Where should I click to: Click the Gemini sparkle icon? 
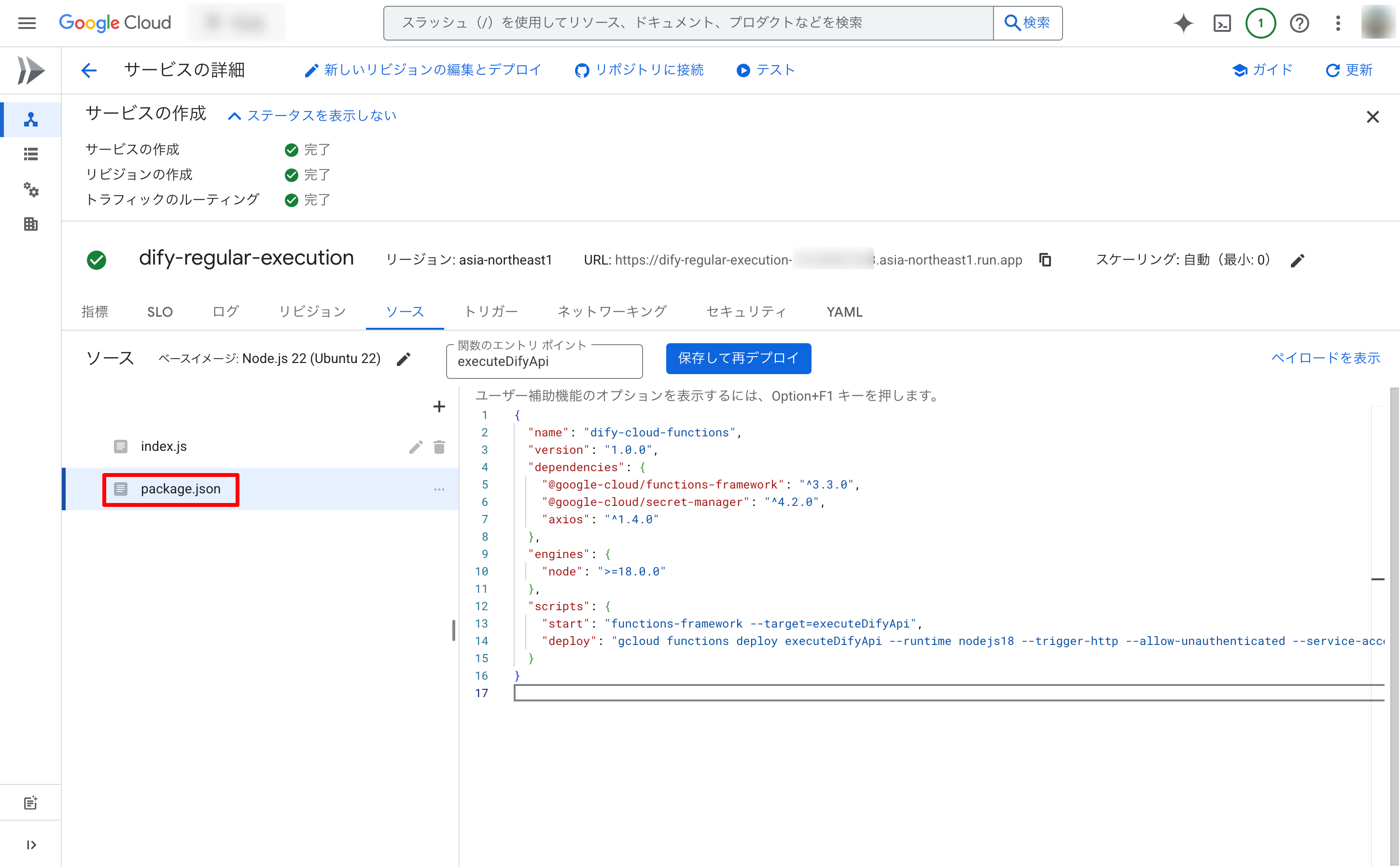(1183, 24)
